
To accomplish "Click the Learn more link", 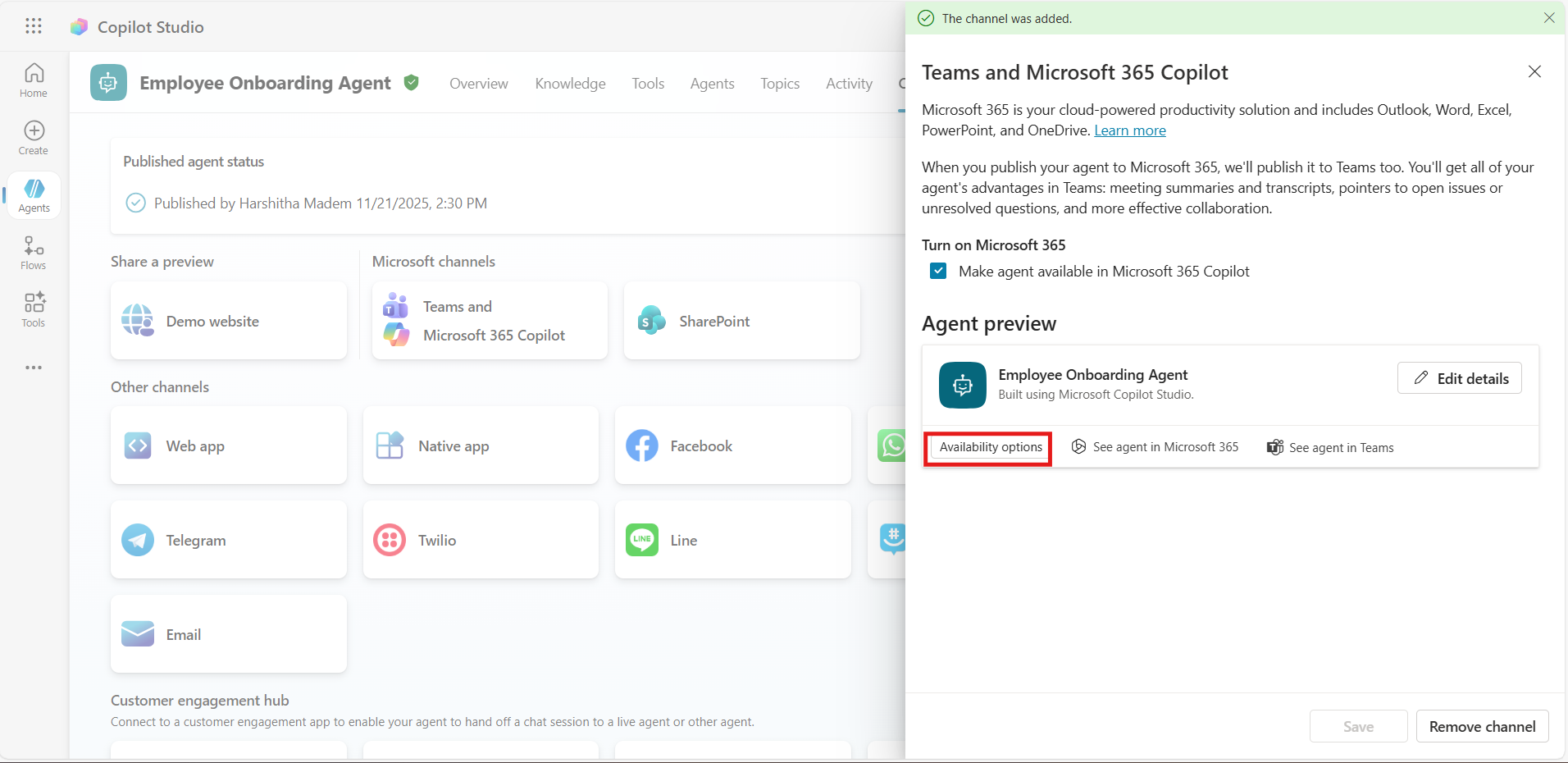I will tap(1129, 130).
